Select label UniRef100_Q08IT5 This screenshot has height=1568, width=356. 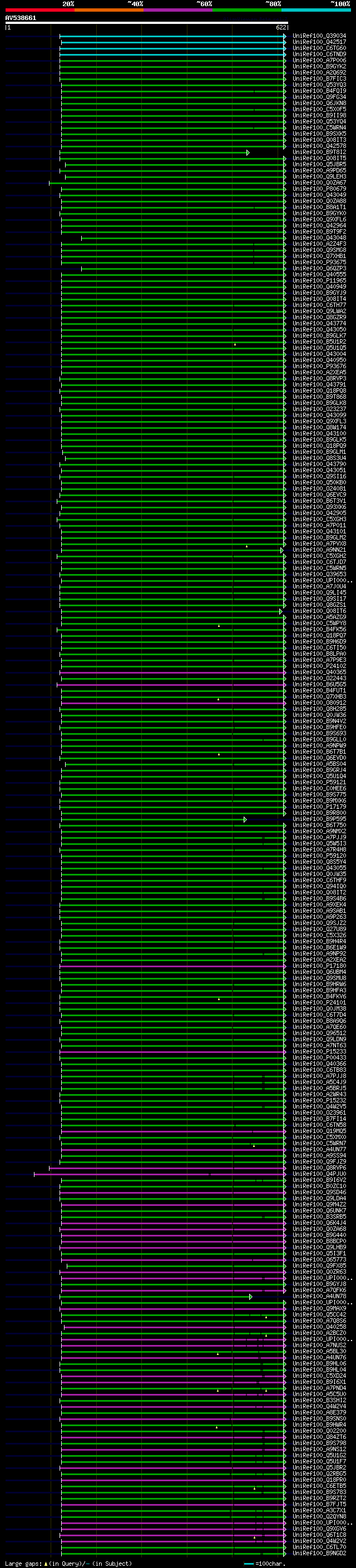[319, 159]
